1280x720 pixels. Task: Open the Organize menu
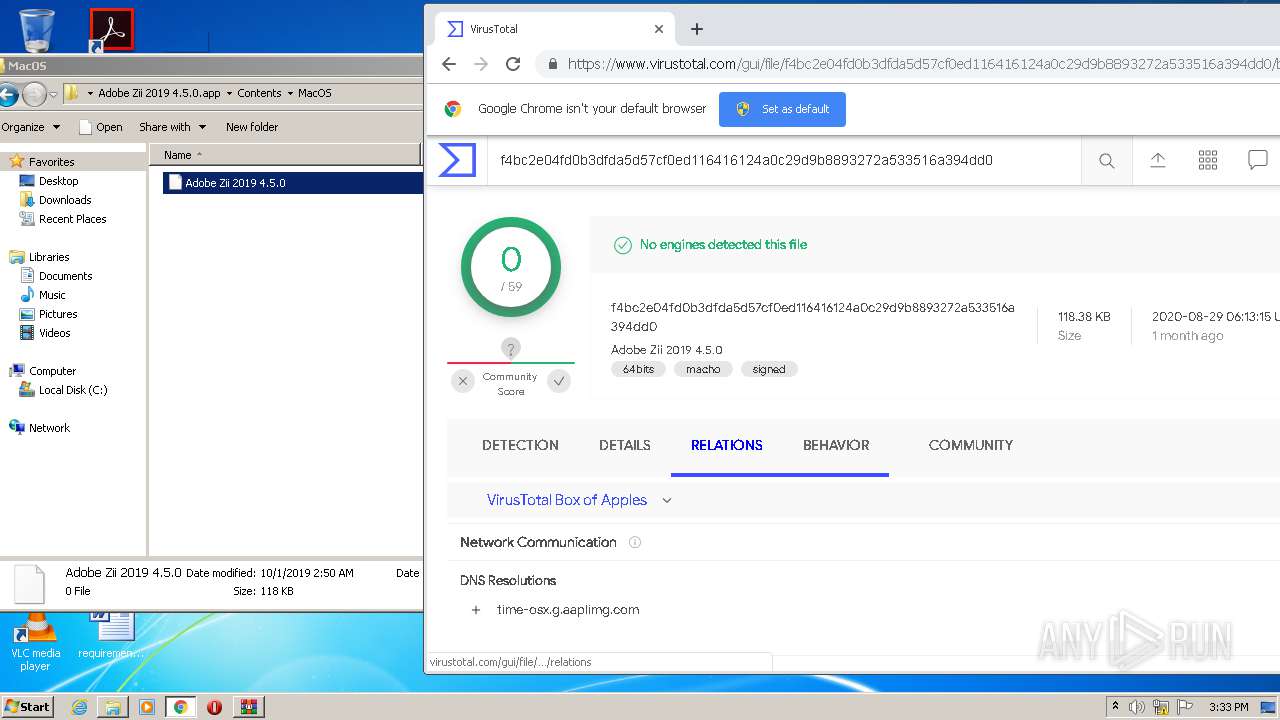pyautogui.click(x=30, y=127)
